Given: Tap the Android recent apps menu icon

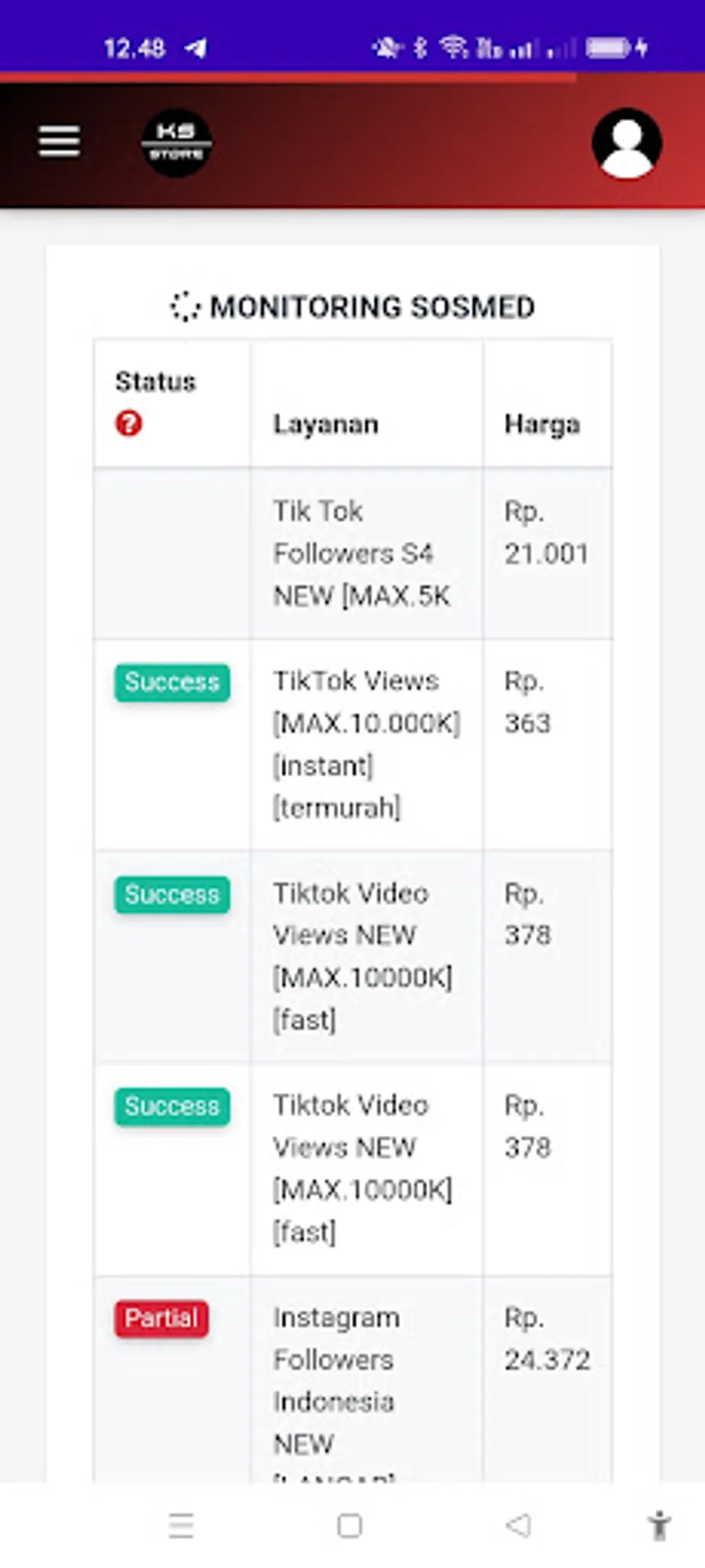Looking at the screenshot, I should pyautogui.click(x=181, y=1525).
